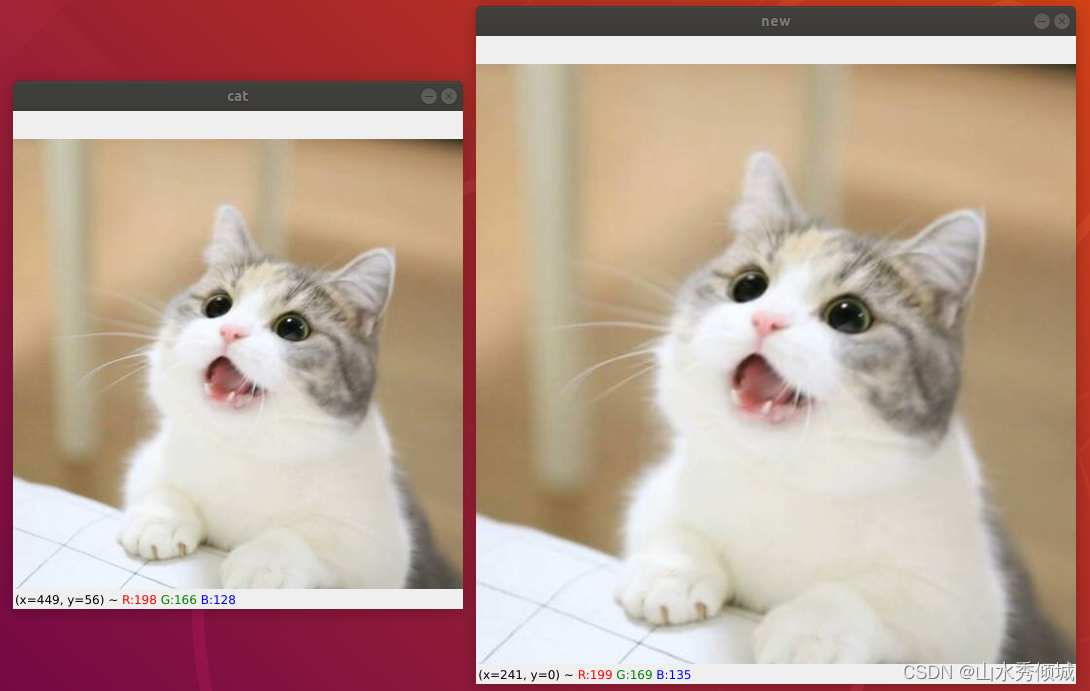Image resolution: width=1090 pixels, height=691 pixels.
Task: Click the cat image in cat window
Action: 238,364
